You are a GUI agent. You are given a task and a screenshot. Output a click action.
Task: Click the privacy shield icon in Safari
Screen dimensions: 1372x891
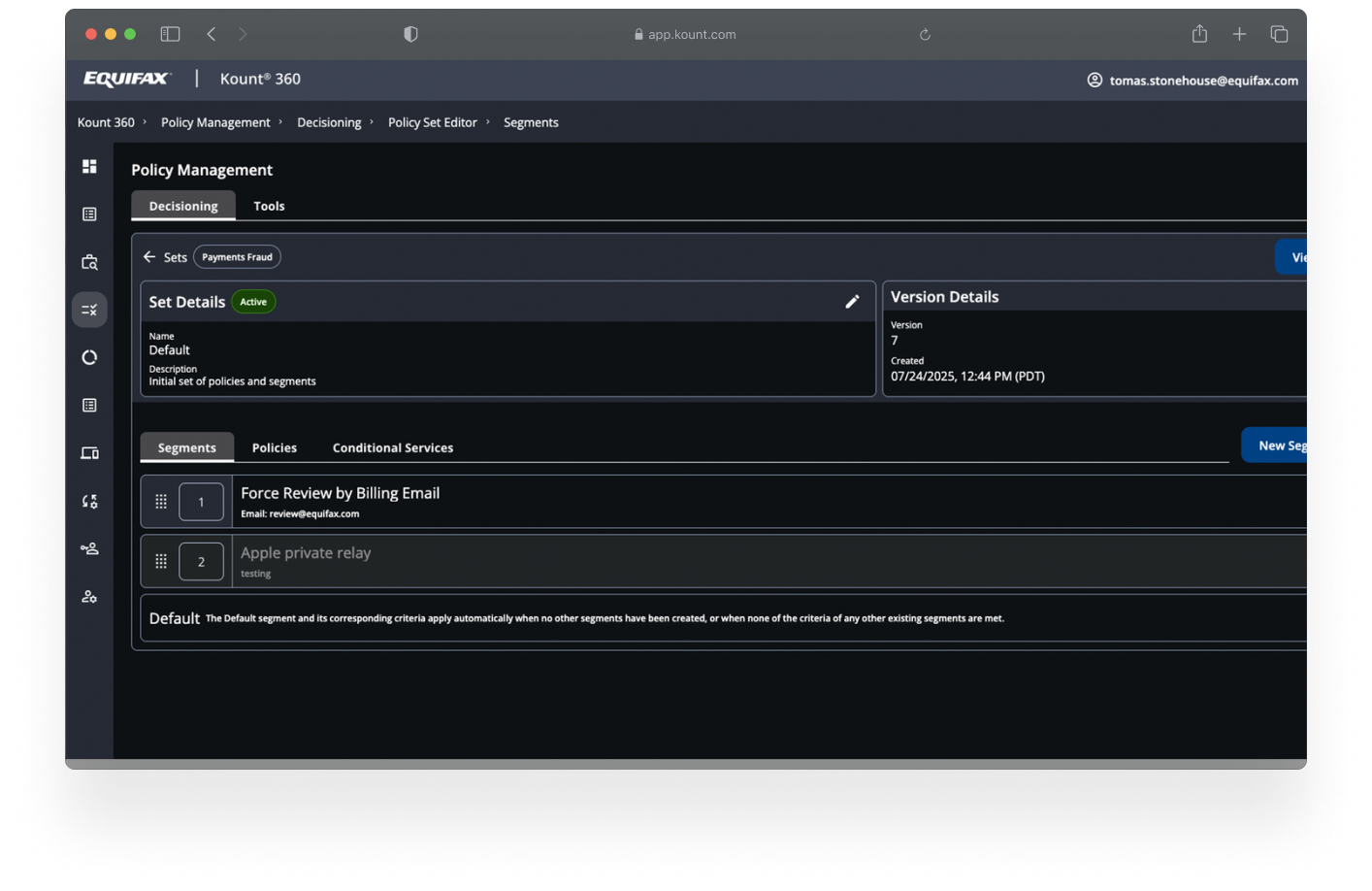point(410,34)
